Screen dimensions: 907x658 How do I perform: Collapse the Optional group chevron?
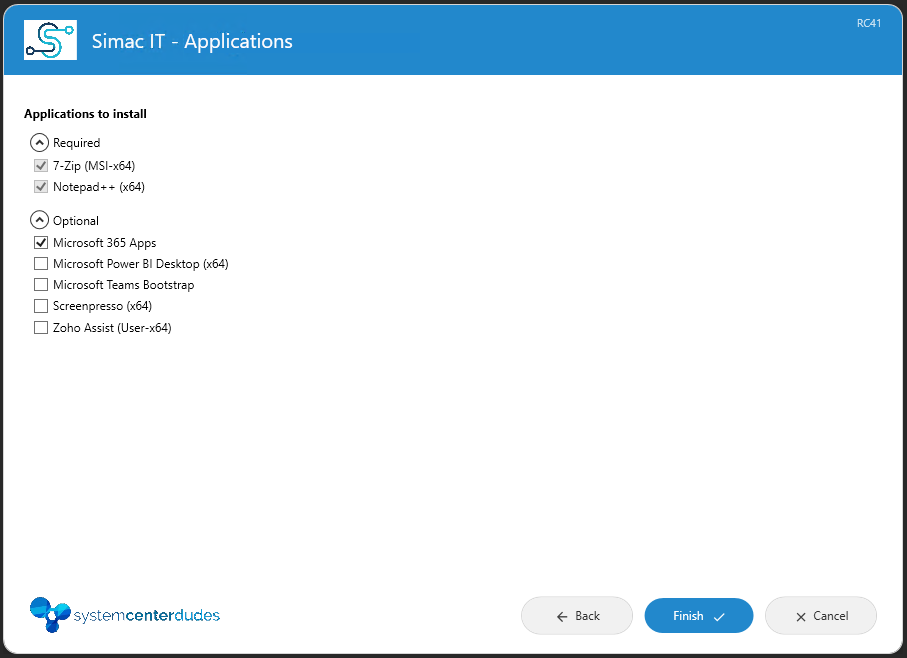(x=39, y=220)
